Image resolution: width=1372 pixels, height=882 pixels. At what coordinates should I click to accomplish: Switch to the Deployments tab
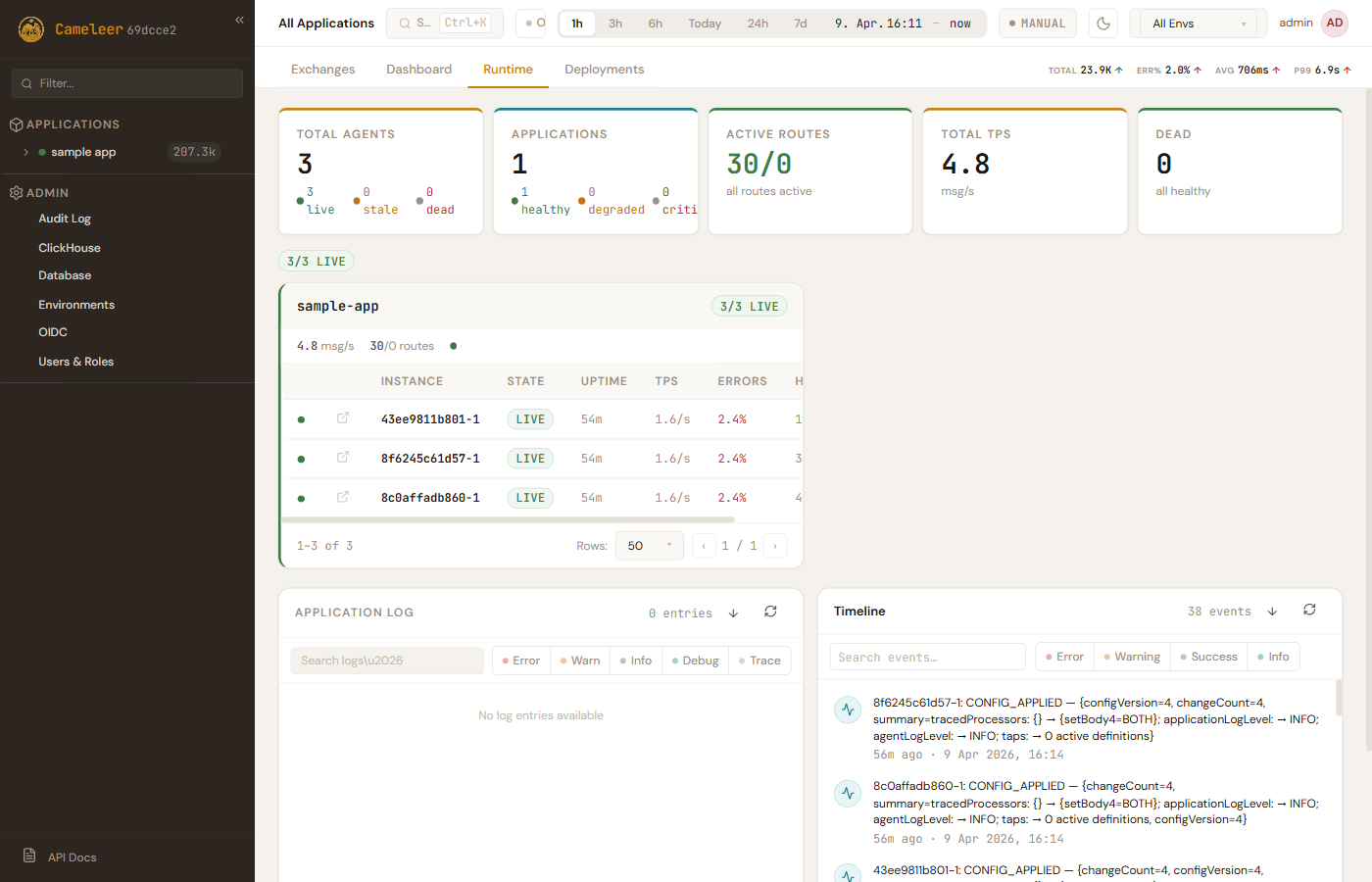coord(604,70)
